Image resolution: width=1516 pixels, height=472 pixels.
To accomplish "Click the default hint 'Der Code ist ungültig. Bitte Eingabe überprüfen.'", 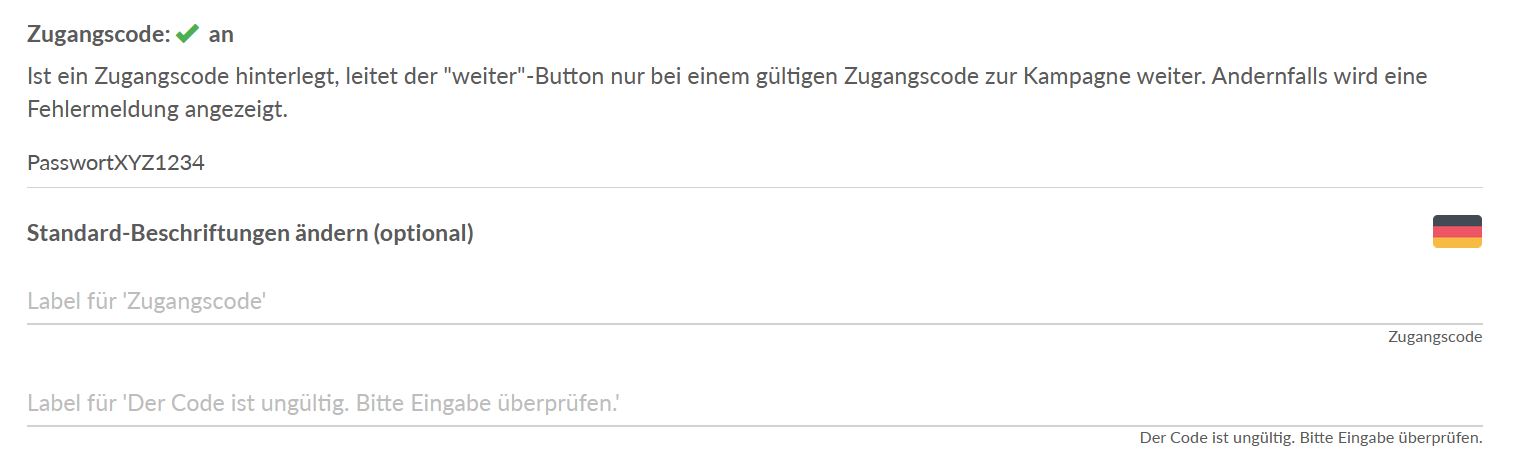I will click(x=1311, y=438).
